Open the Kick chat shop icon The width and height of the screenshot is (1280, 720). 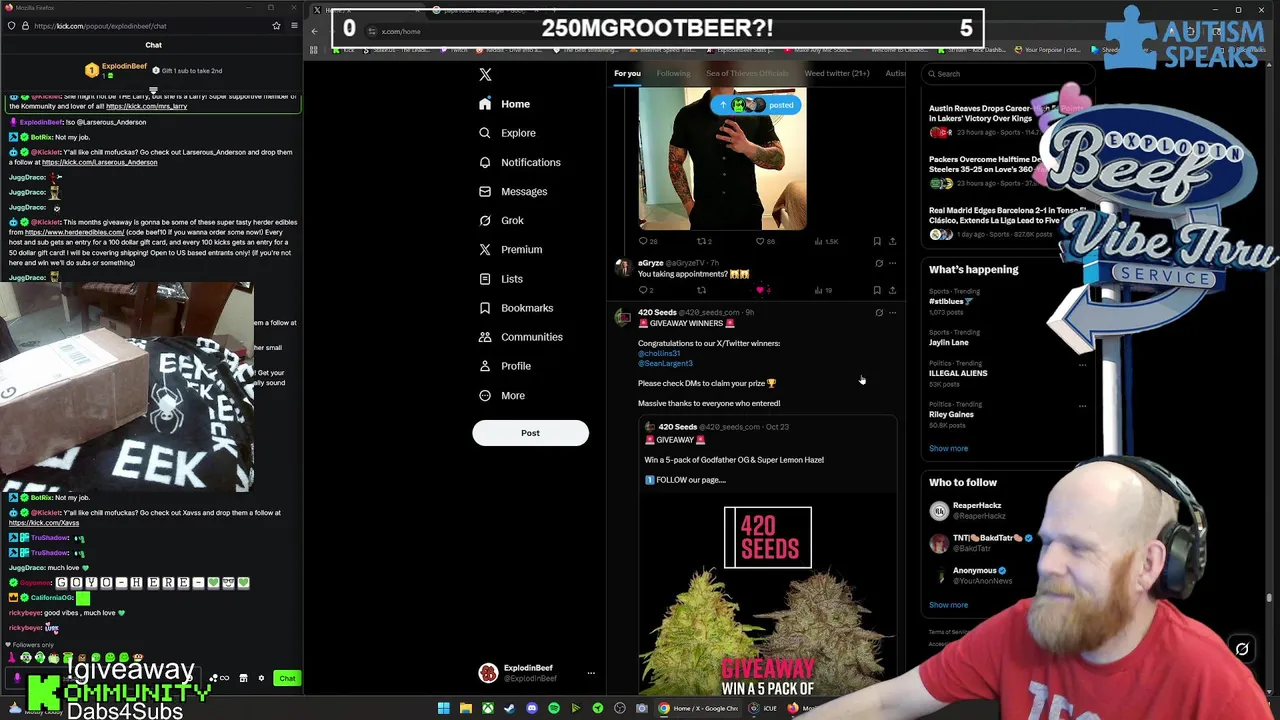pyautogui.click(x=243, y=678)
